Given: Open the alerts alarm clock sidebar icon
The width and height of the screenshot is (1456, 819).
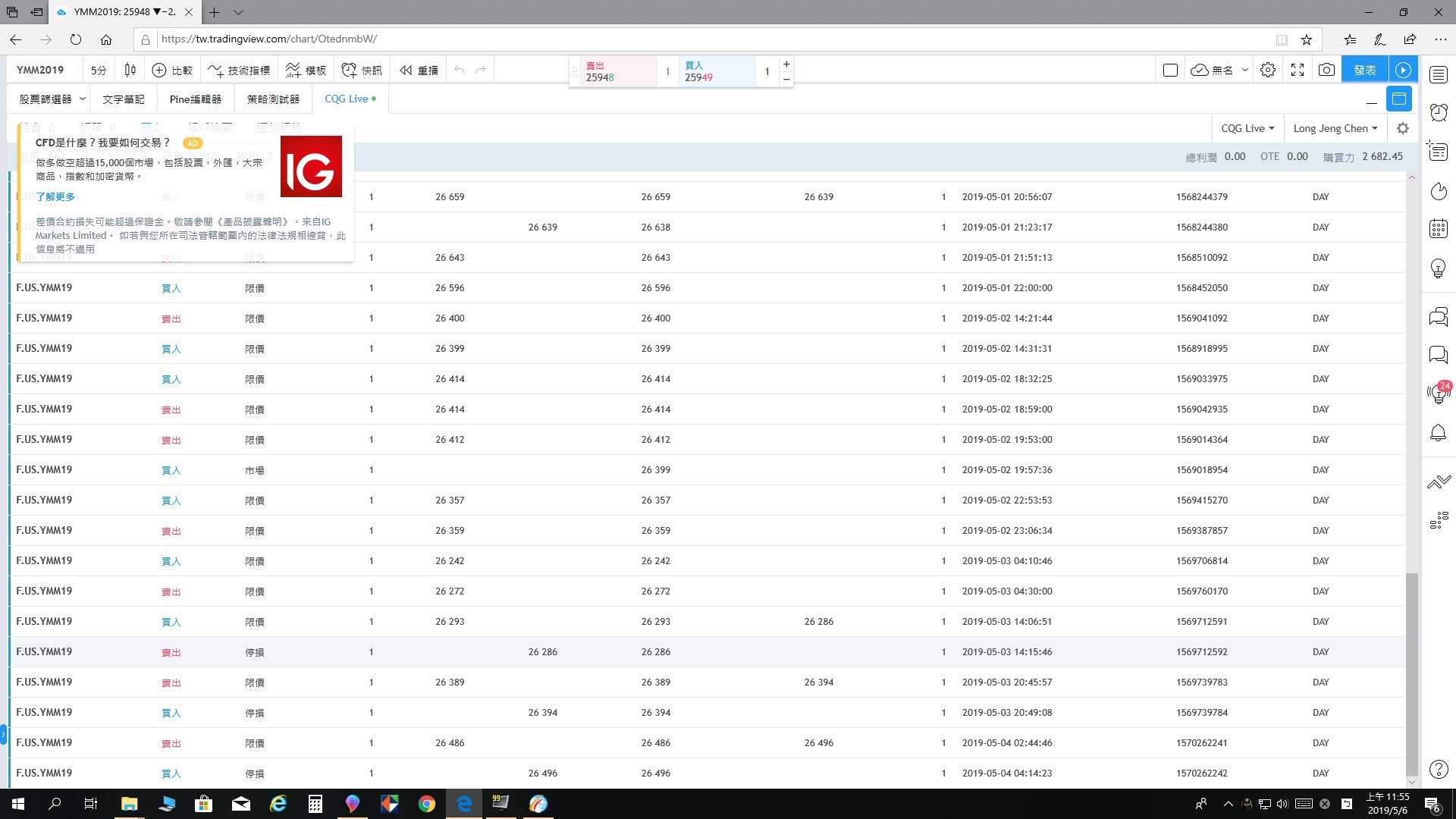Looking at the screenshot, I should pyautogui.click(x=1439, y=113).
